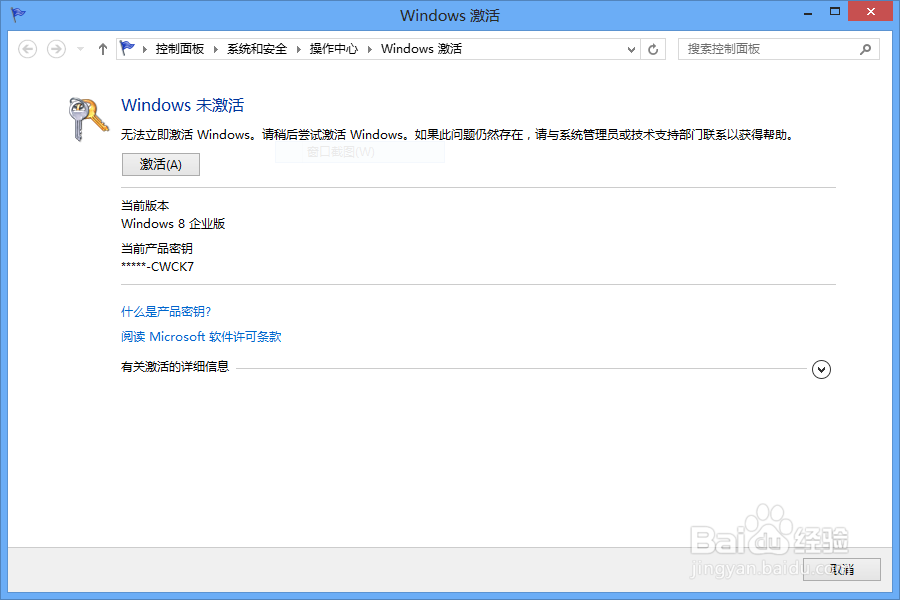Expand chevron after 操作中心 breadcrumb
The height and width of the screenshot is (600, 900).
(370, 49)
